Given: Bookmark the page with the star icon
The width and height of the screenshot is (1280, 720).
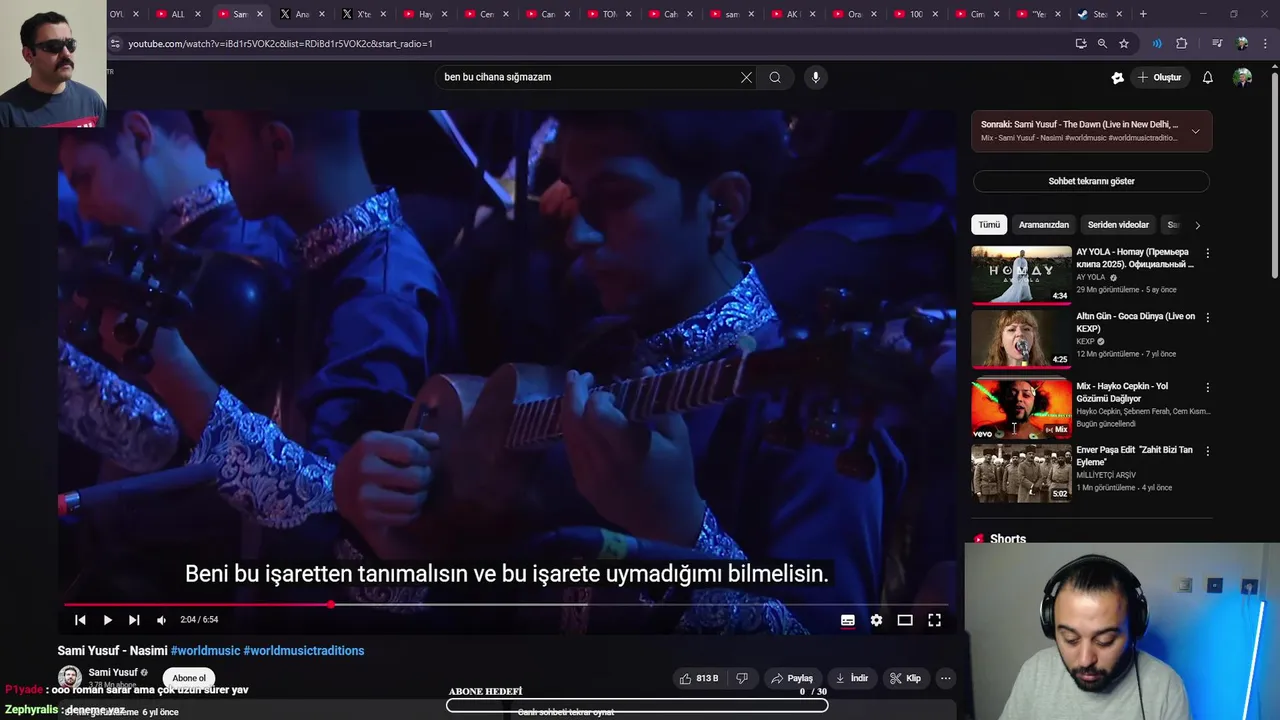Looking at the screenshot, I should pos(1124,44).
